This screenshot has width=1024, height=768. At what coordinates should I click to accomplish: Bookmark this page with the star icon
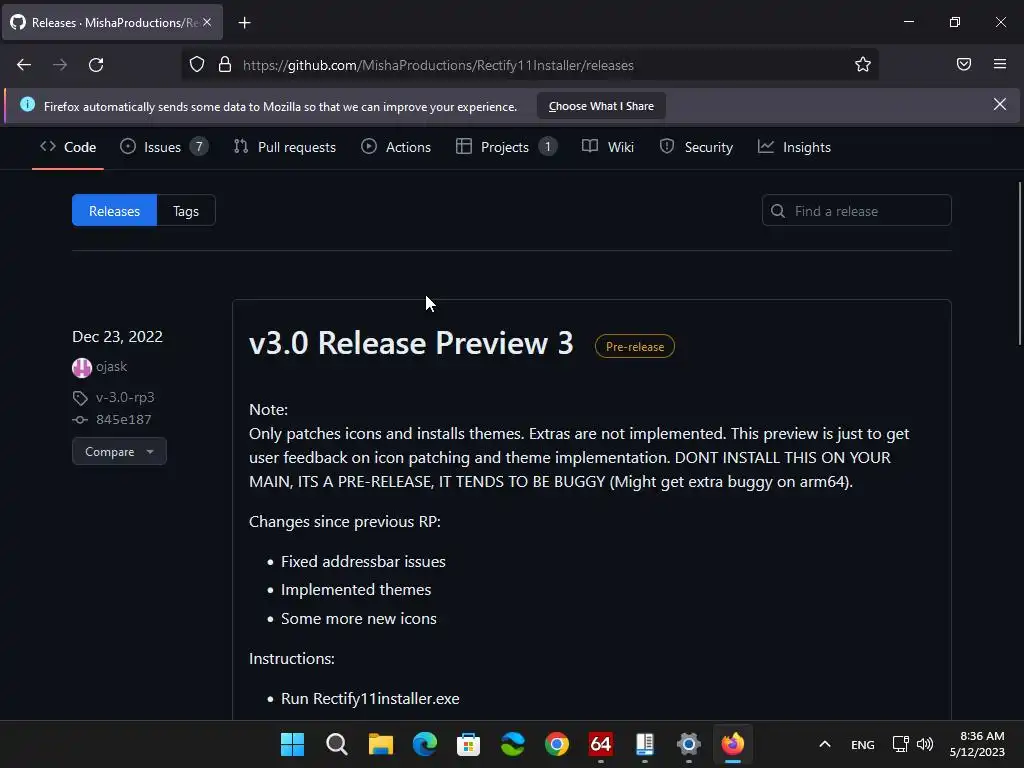(863, 65)
